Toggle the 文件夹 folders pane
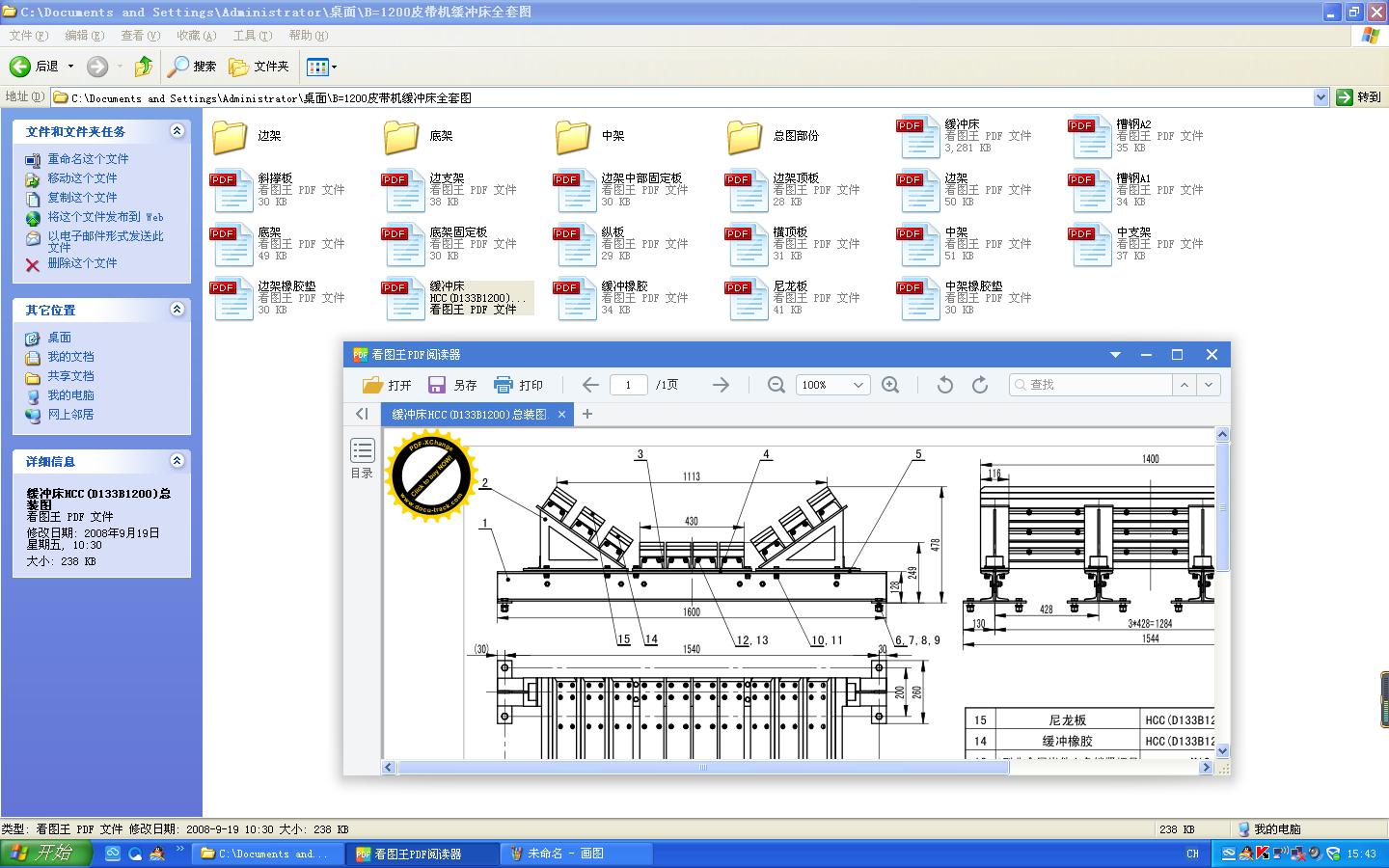The width and height of the screenshot is (1389, 868). point(259,67)
